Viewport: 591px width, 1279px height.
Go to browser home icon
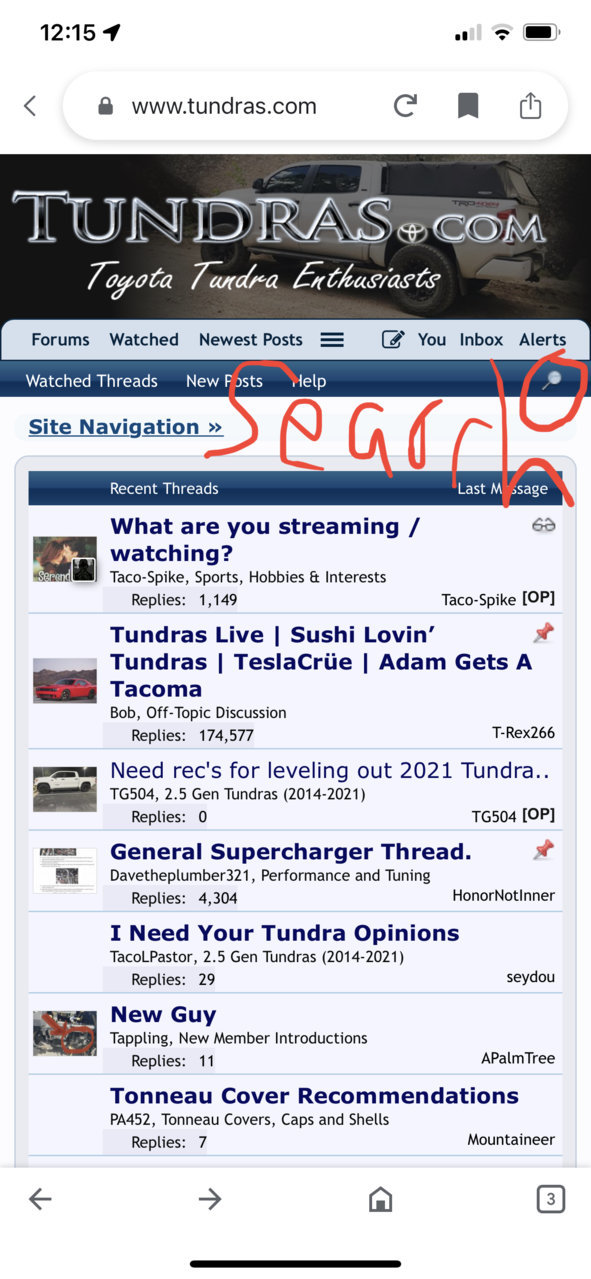[380, 1199]
